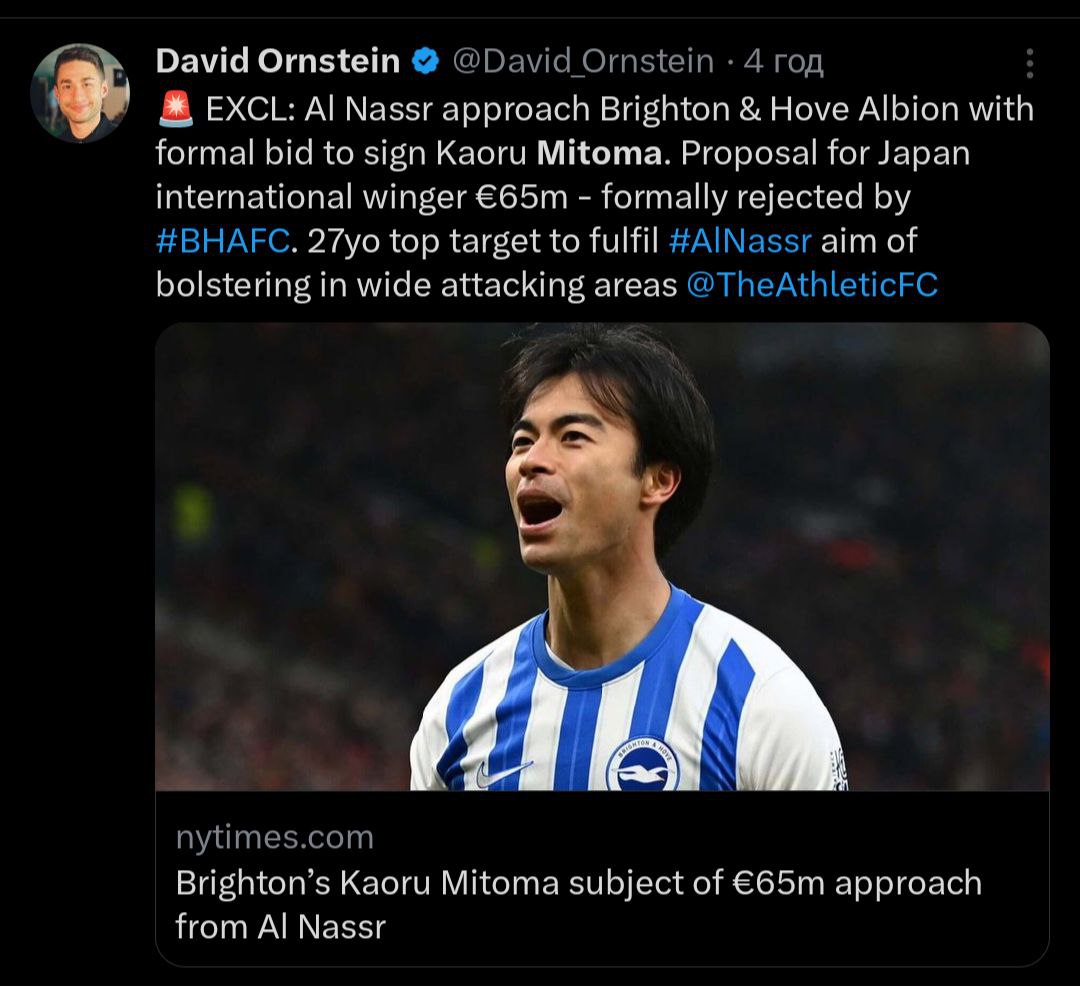The height and width of the screenshot is (986, 1080).
Task: Open the tweet via its '4 год' timestamp
Action: coord(783,61)
